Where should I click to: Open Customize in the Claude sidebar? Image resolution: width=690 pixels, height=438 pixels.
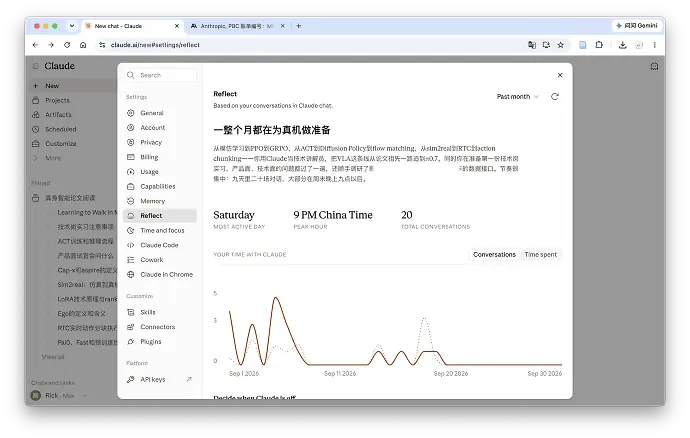60,144
